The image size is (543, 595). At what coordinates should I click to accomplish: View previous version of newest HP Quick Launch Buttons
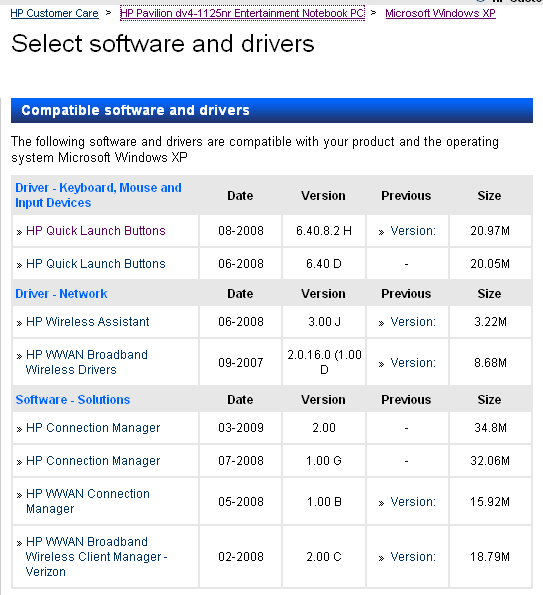point(413,231)
